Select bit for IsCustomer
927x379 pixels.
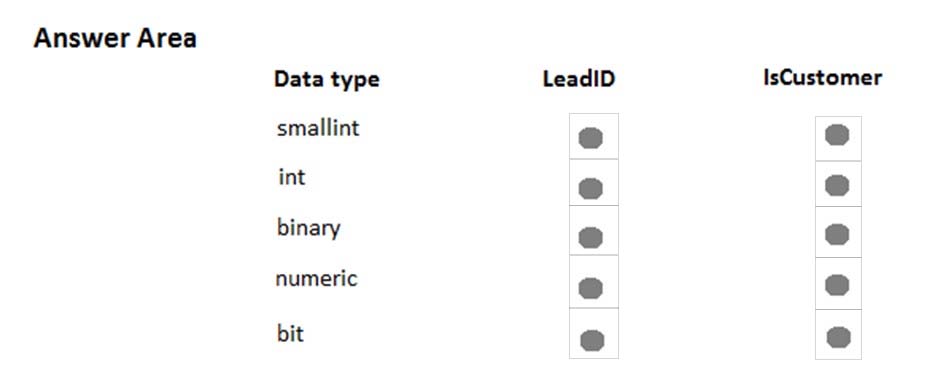click(x=838, y=338)
